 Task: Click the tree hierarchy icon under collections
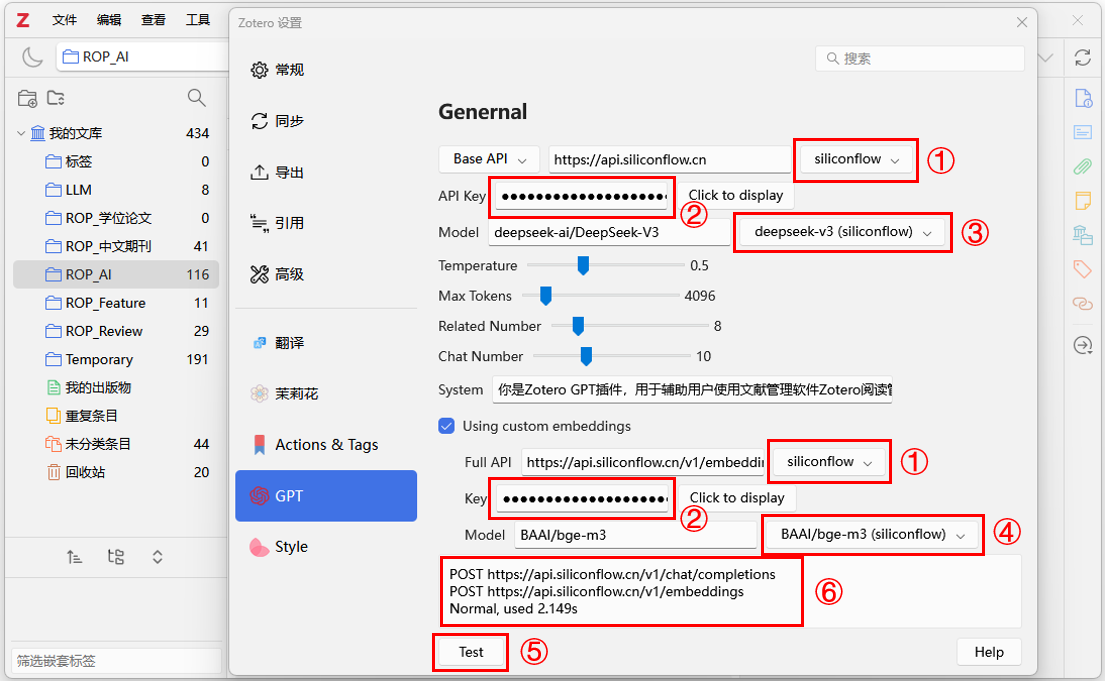pyautogui.click(x=116, y=557)
